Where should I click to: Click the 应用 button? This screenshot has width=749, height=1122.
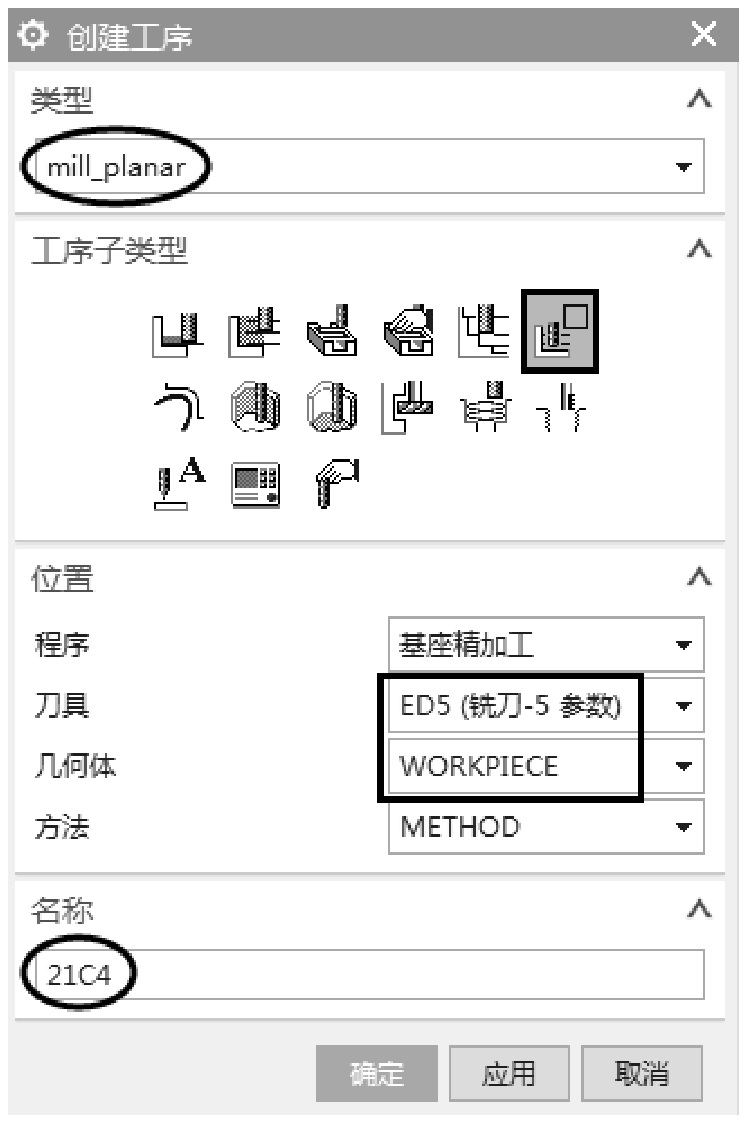coord(509,1073)
